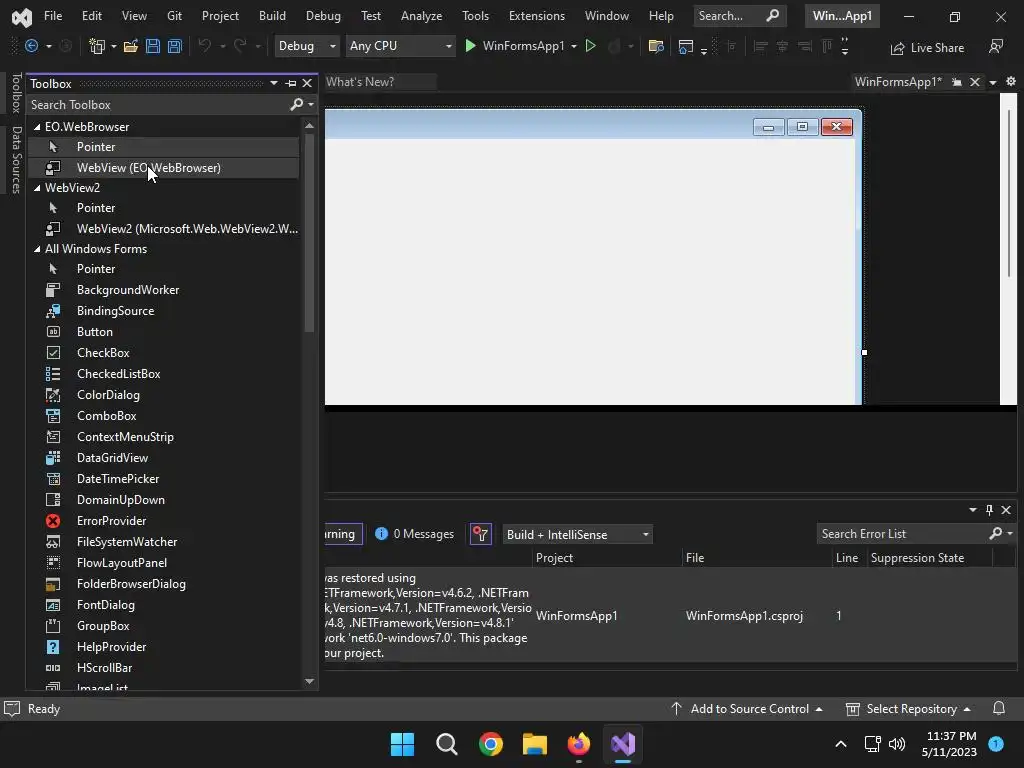Click the New Project toolbar icon

tap(97, 46)
